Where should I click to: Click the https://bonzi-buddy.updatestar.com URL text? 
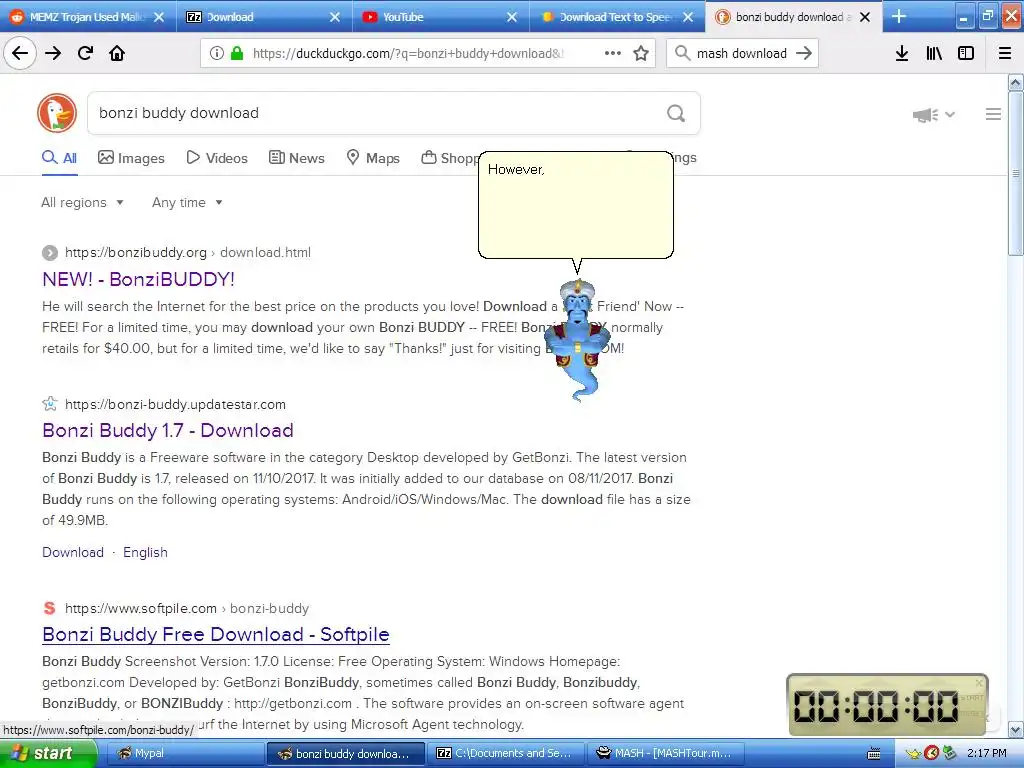(x=175, y=404)
